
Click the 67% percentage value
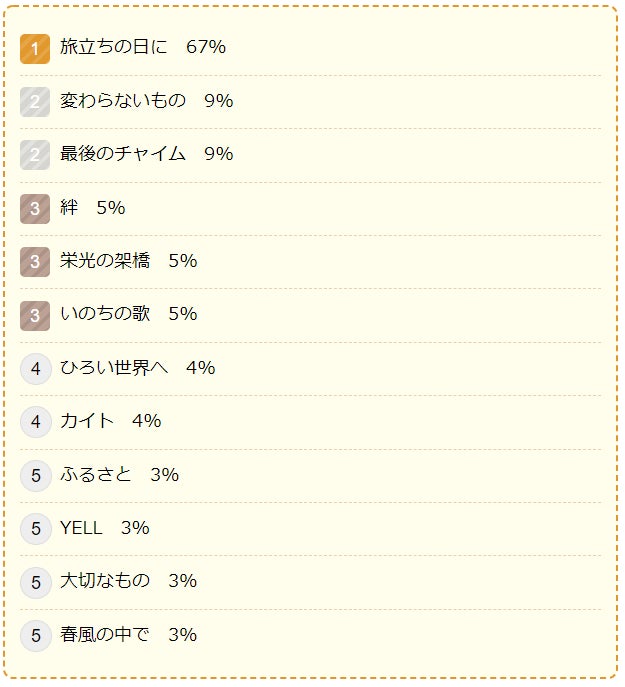(206, 47)
